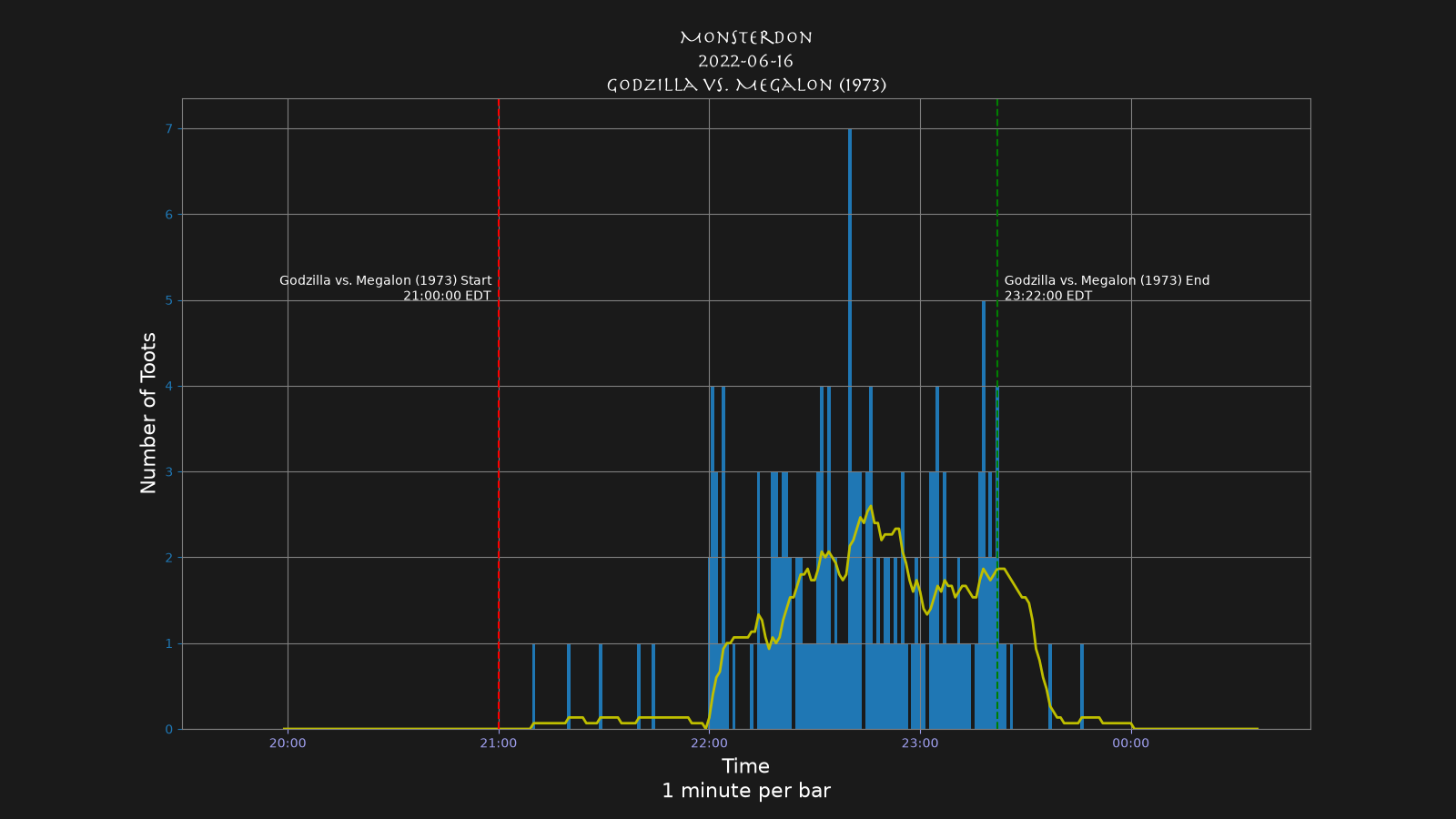This screenshot has width=1456, height=819.
Task: Click the y-axis tick label "2"
Action: [x=168, y=558]
